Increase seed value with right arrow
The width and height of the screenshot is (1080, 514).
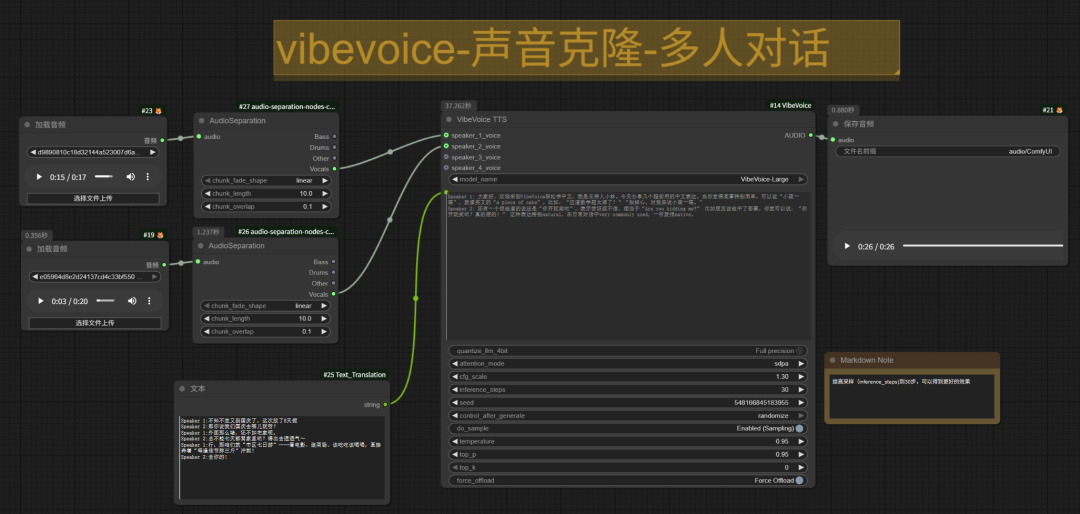(x=801, y=402)
